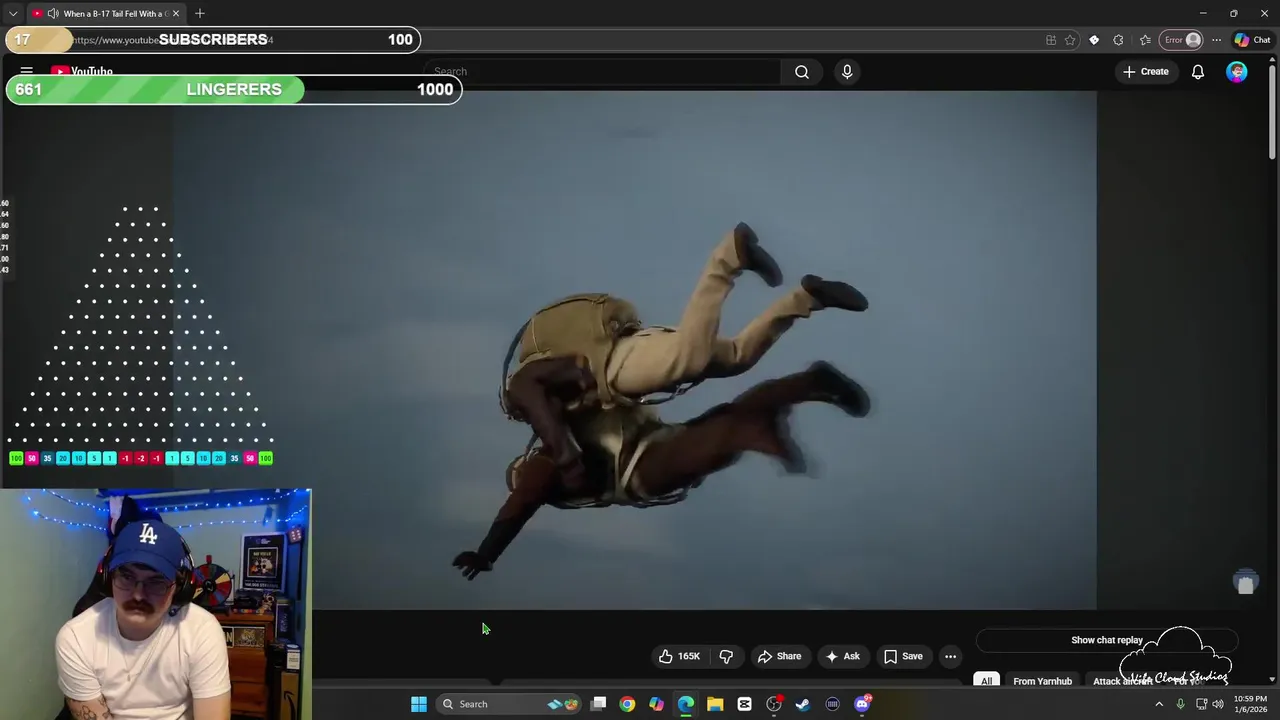
Task: Open File Explorer from the taskbar
Action: point(715,704)
